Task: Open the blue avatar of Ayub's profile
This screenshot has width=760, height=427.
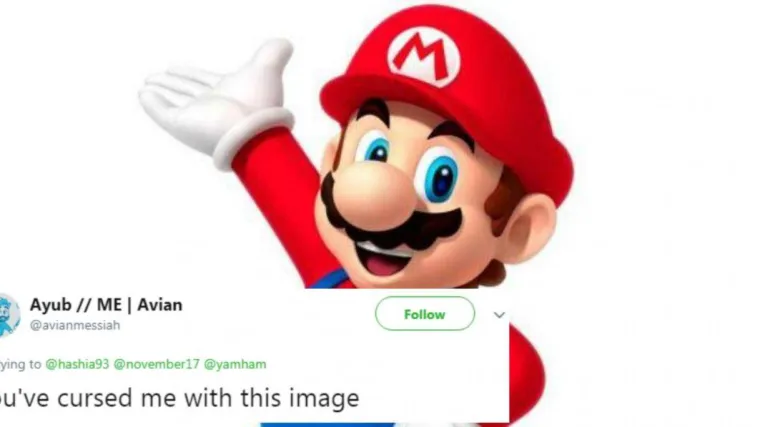Action: 9,316
